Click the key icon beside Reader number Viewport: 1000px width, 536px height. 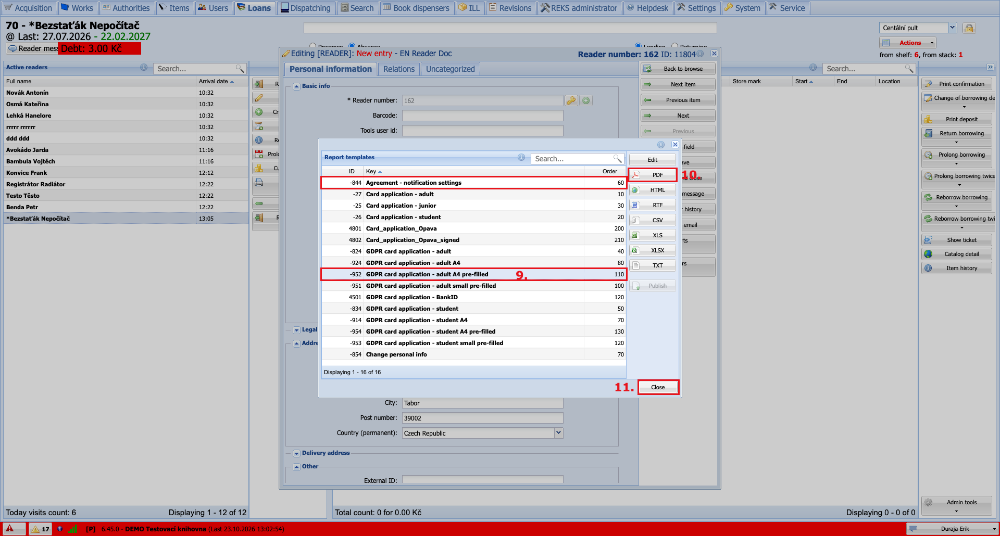(x=571, y=100)
